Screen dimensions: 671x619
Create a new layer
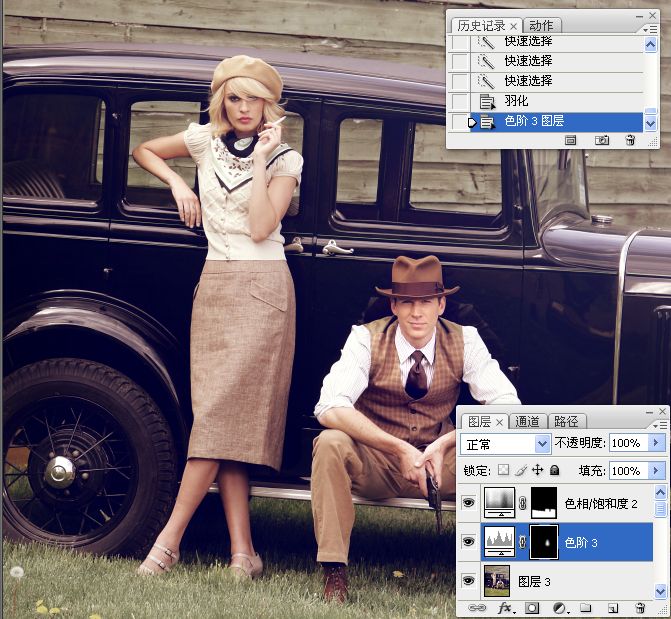click(612, 607)
